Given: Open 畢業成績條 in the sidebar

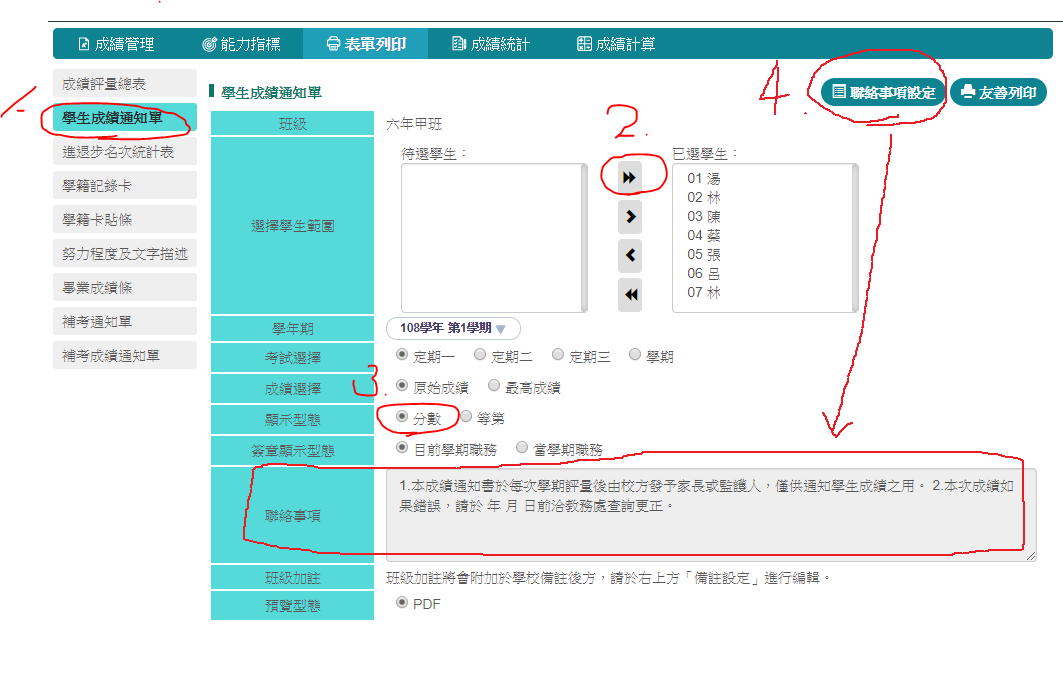Looking at the screenshot, I should pyautogui.click(x=124, y=288).
